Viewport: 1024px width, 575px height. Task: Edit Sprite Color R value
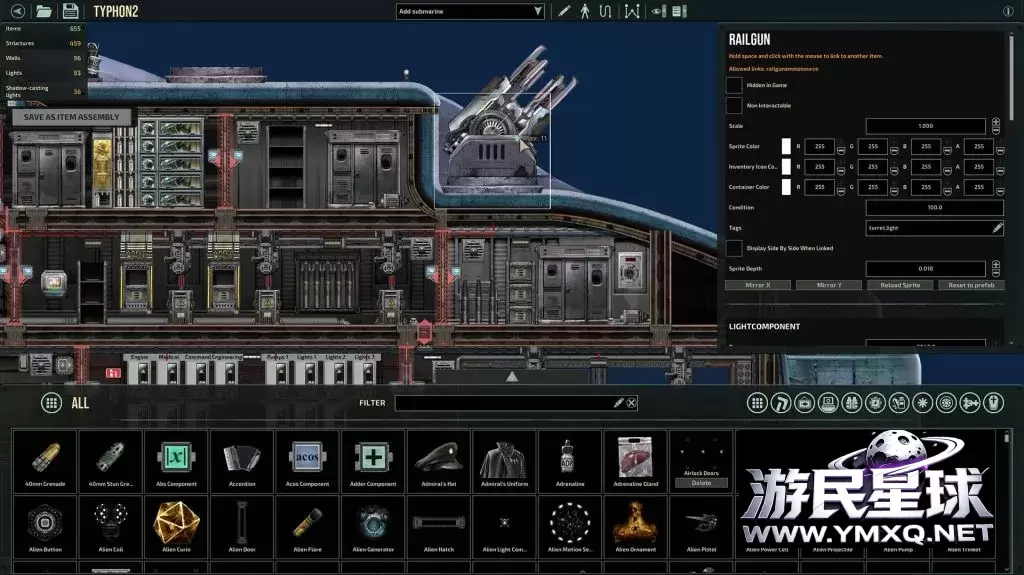point(820,146)
